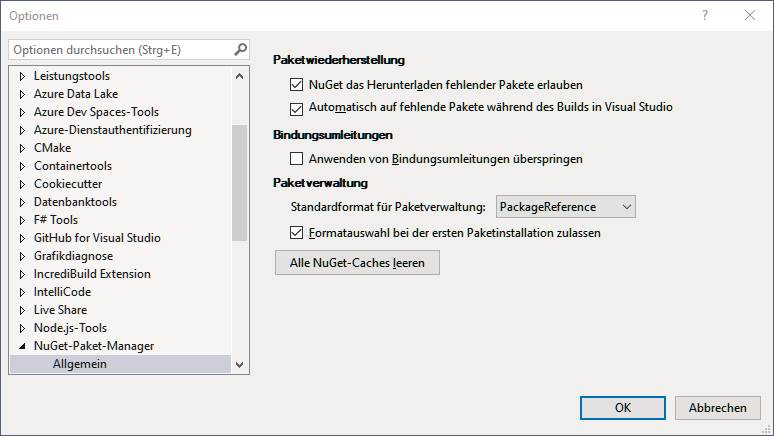Viewport: 774px width, 436px height.
Task: Expand the Node.js-Tools node arrow
Action: (22, 328)
